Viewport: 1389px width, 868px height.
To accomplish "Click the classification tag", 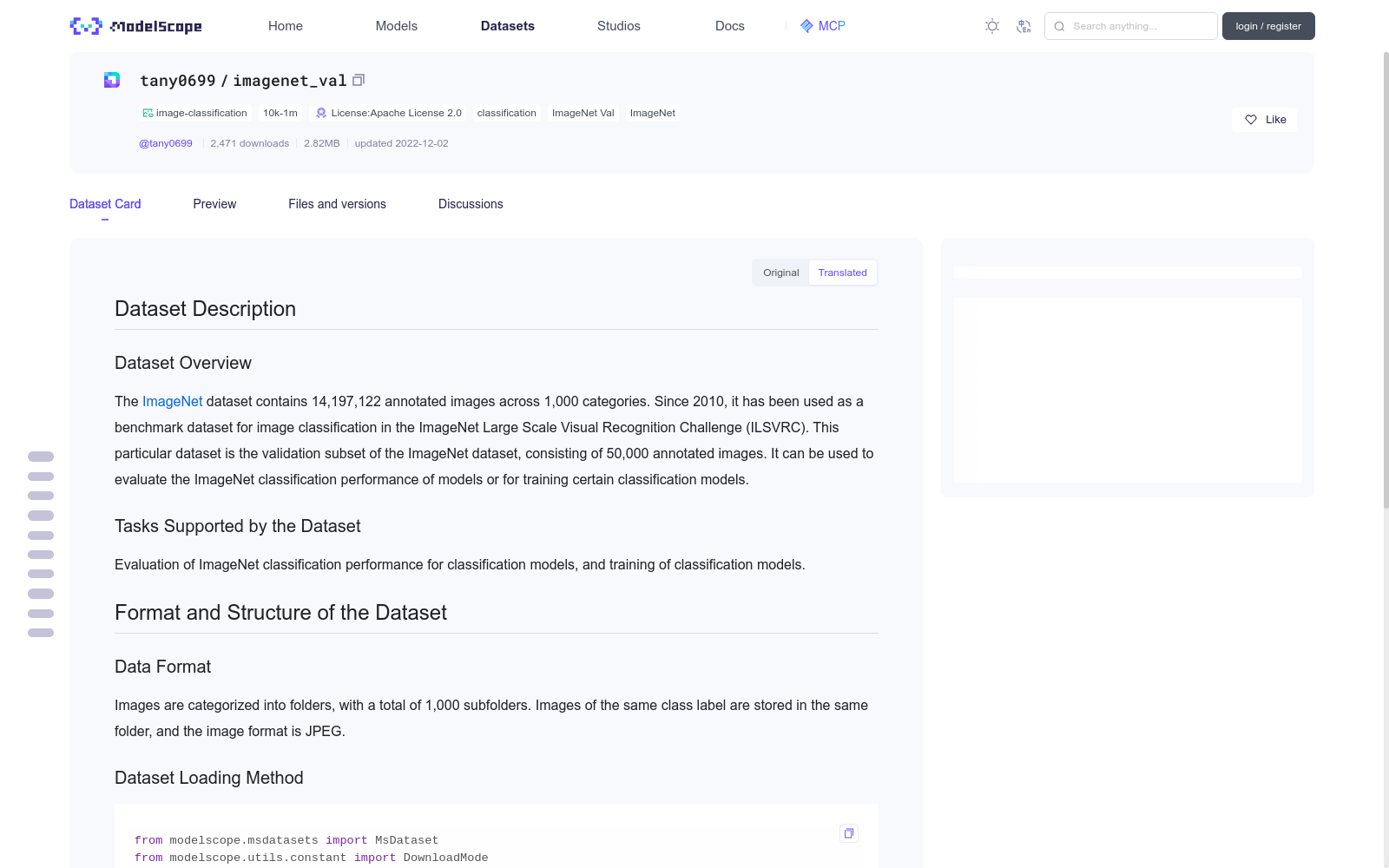I will [x=507, y=113].
